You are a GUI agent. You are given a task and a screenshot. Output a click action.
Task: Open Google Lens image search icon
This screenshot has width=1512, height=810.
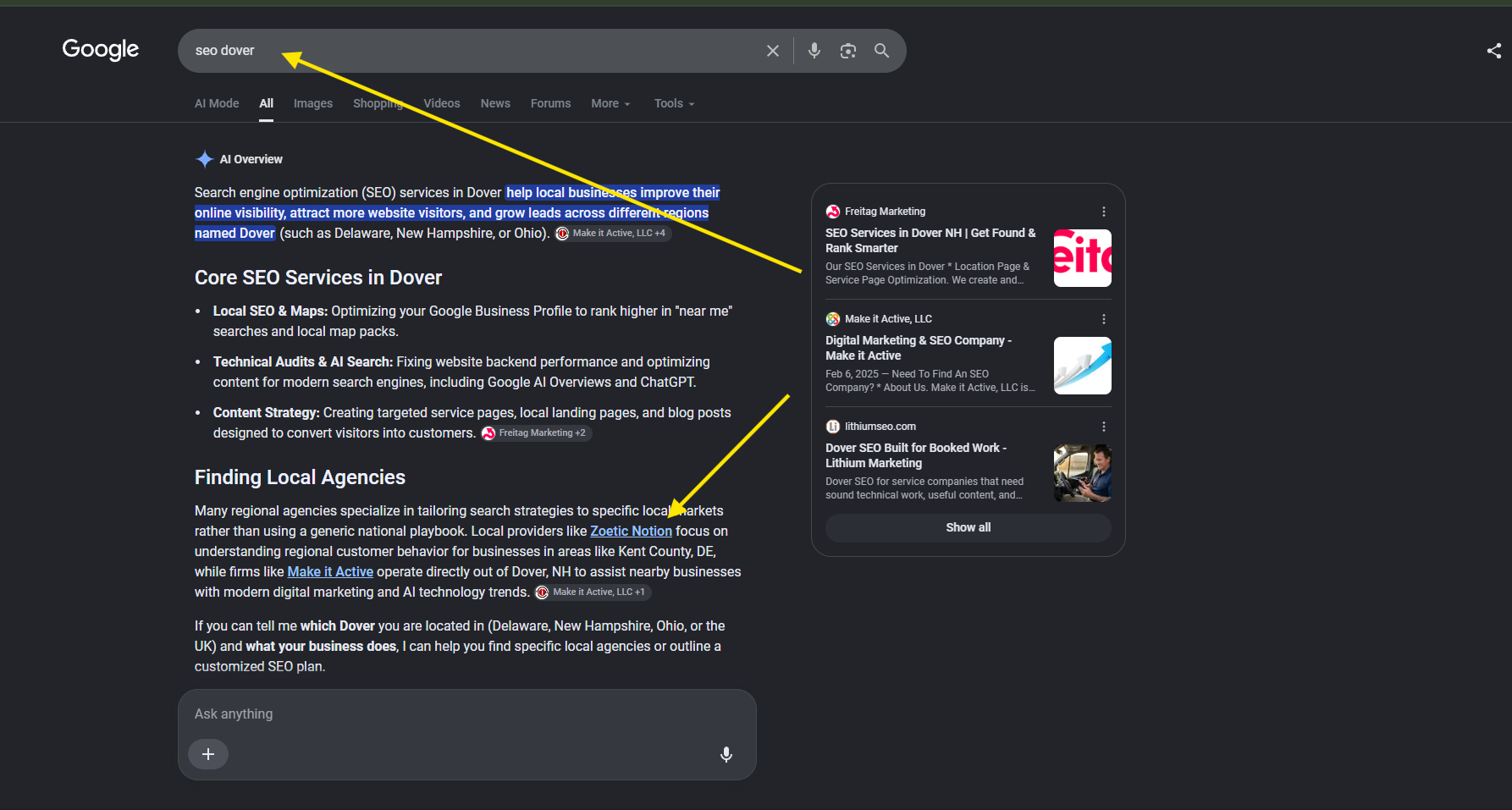848,51
